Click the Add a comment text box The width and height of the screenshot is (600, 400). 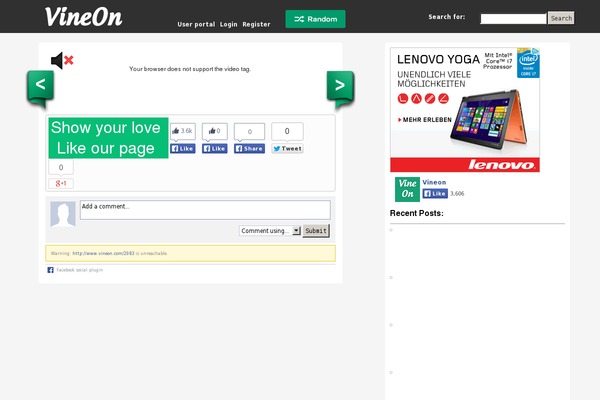(x=205, y=210)
